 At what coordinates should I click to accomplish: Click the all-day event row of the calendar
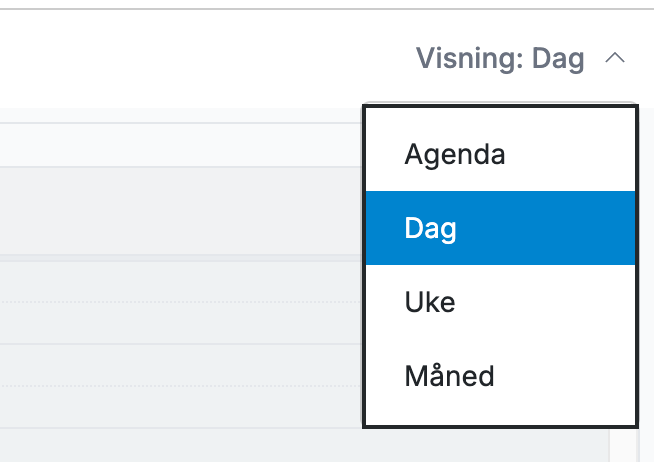click(181, 211)
